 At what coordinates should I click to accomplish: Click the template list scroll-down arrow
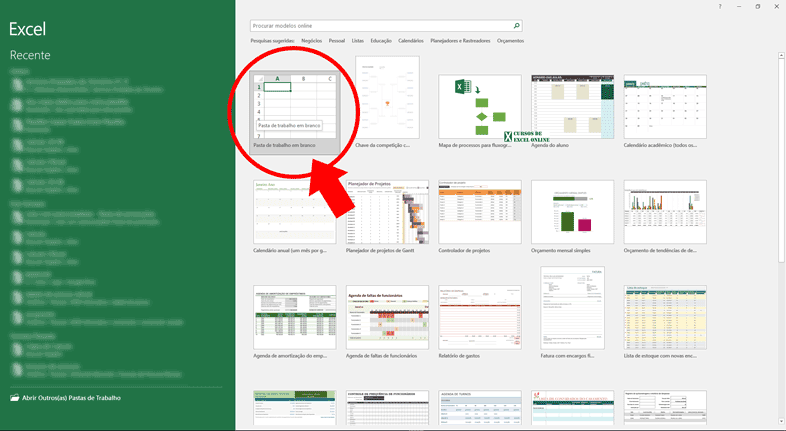(781, 421)
